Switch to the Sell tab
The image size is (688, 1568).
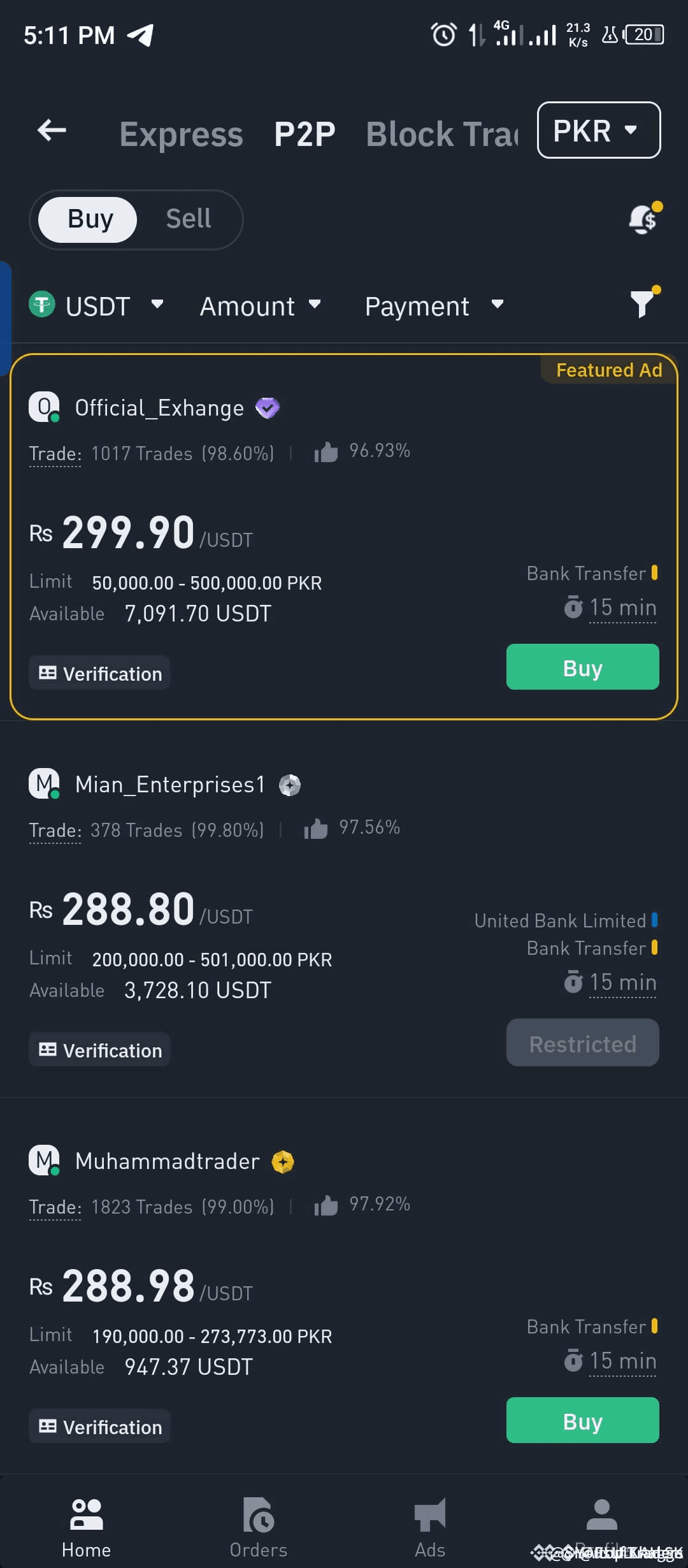pyautogui.click(x=189, y=219)
